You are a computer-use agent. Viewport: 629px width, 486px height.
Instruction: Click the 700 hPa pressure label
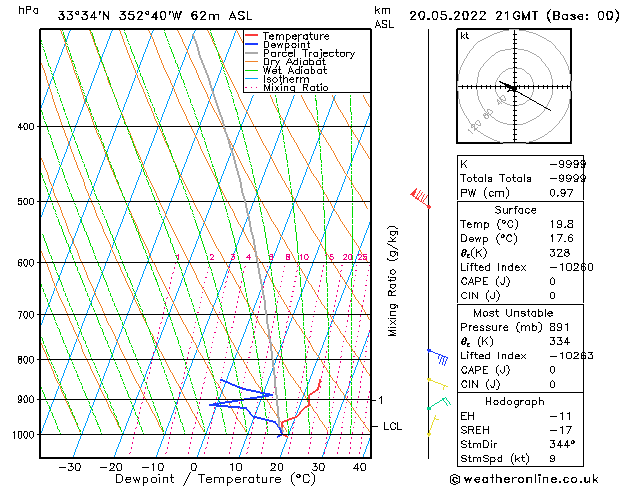(x=26, y=315)
